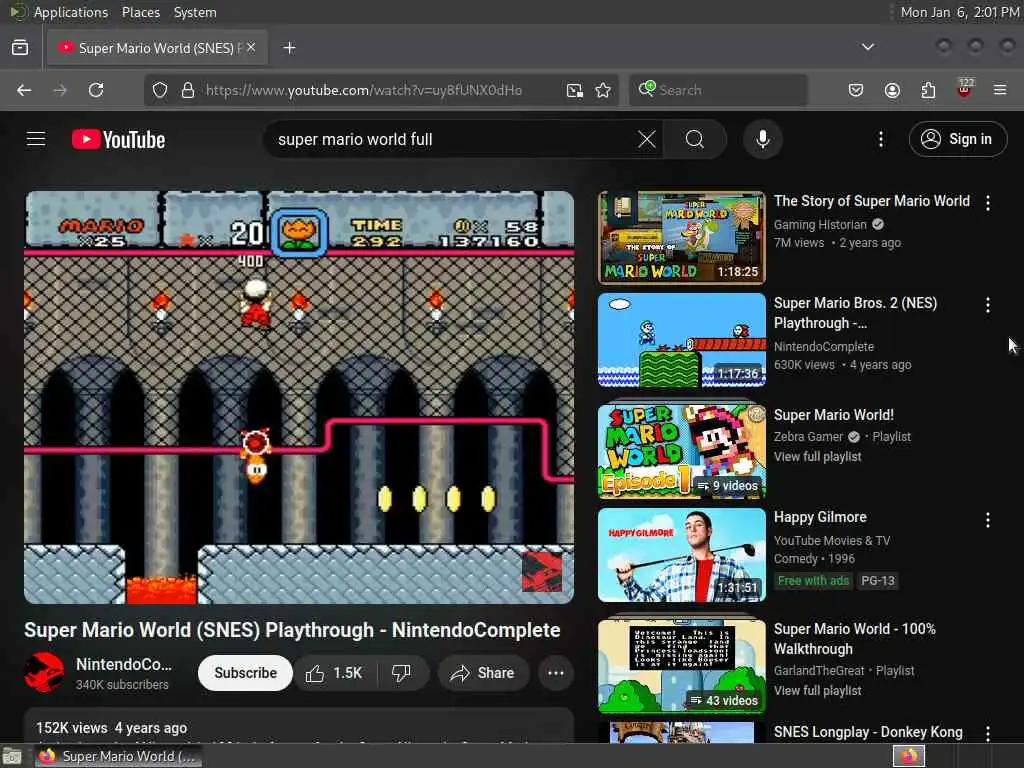Viewport: 1024px width, 768px height.
Task: Expand list all tabs chevron
Action: (867, 47)
